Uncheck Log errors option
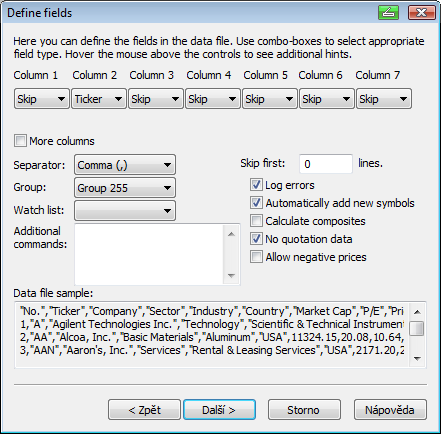441x434 pixels. 256,185
